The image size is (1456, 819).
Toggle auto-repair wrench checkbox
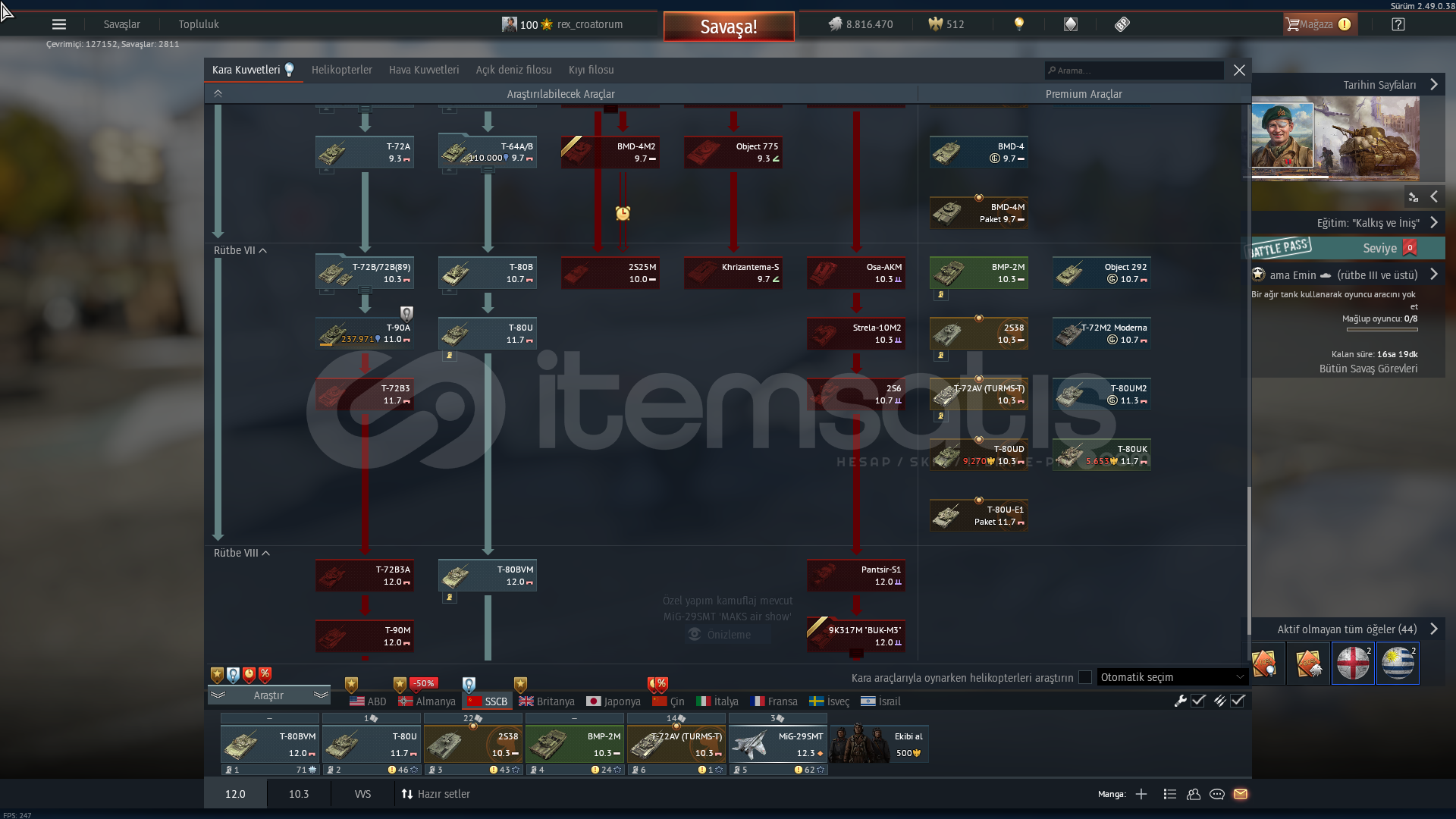(1198, 701)
